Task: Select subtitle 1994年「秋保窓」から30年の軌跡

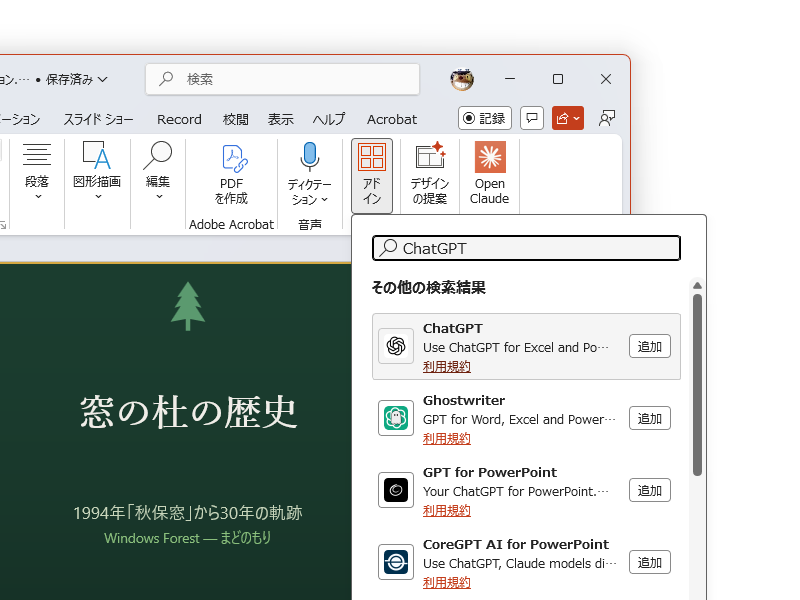Action: (188, 513)
